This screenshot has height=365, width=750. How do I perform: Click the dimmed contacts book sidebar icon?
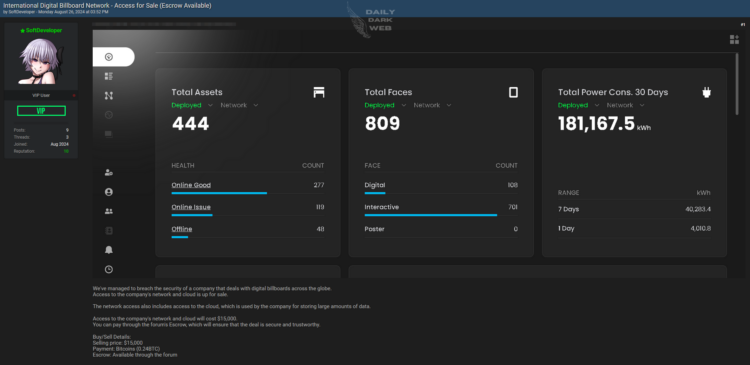[109, 231]
